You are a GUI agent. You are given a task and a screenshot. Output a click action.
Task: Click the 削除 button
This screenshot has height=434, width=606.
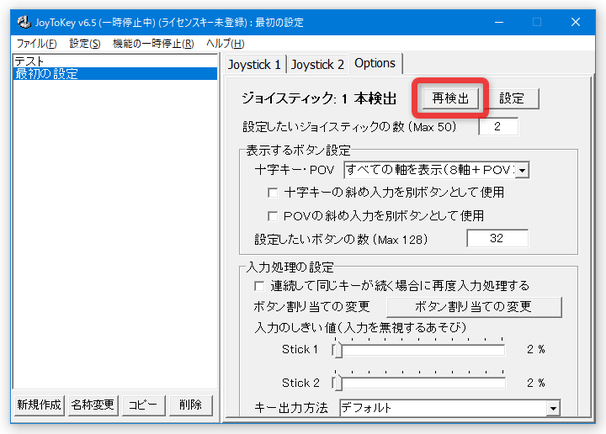191,405
